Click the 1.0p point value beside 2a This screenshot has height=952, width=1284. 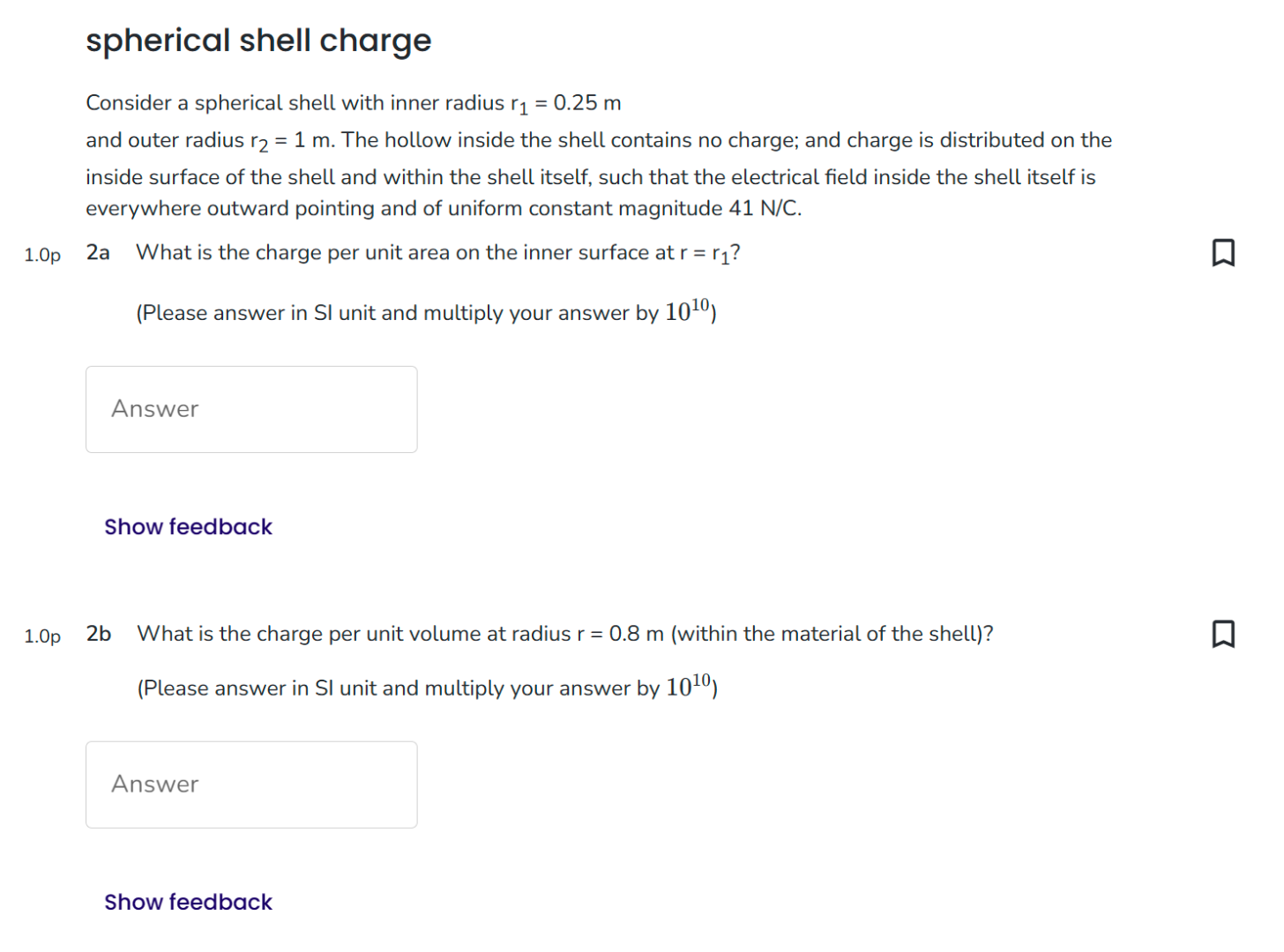(x=41, y=256)
